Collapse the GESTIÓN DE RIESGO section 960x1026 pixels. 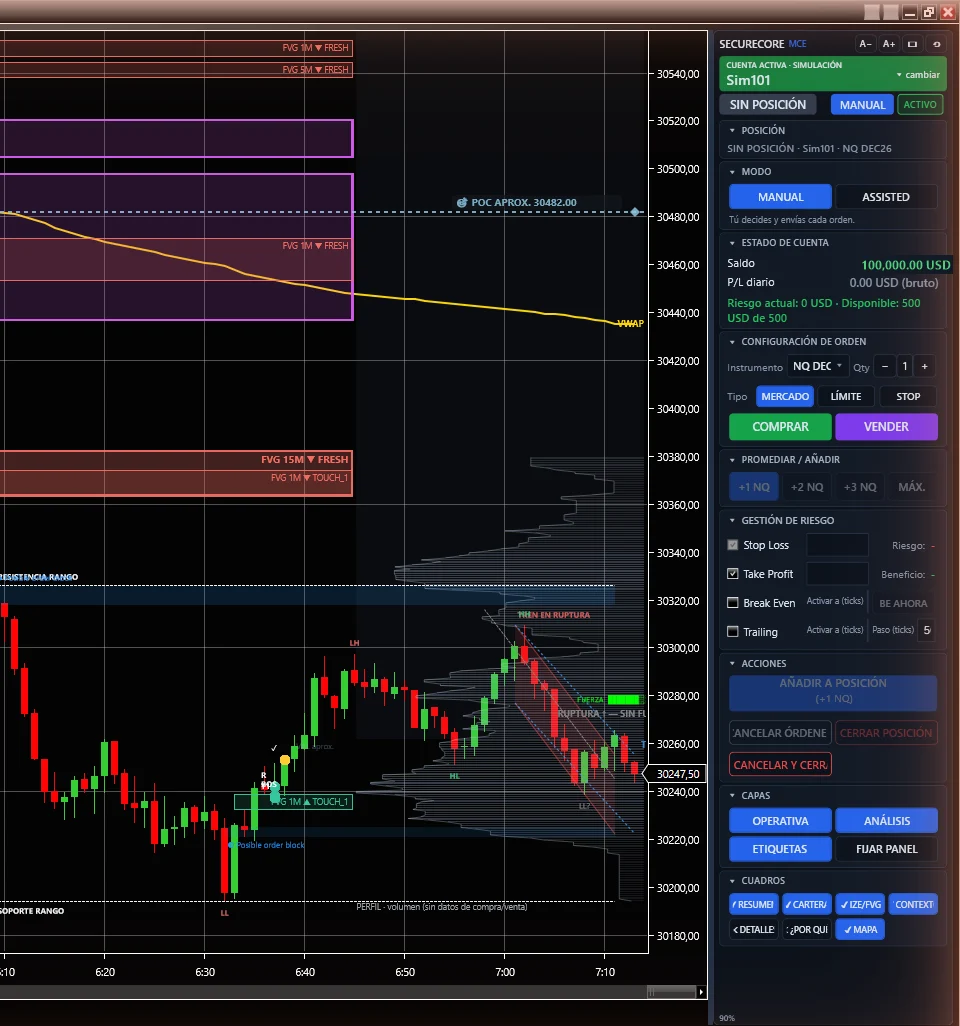(x=732, y=520)
